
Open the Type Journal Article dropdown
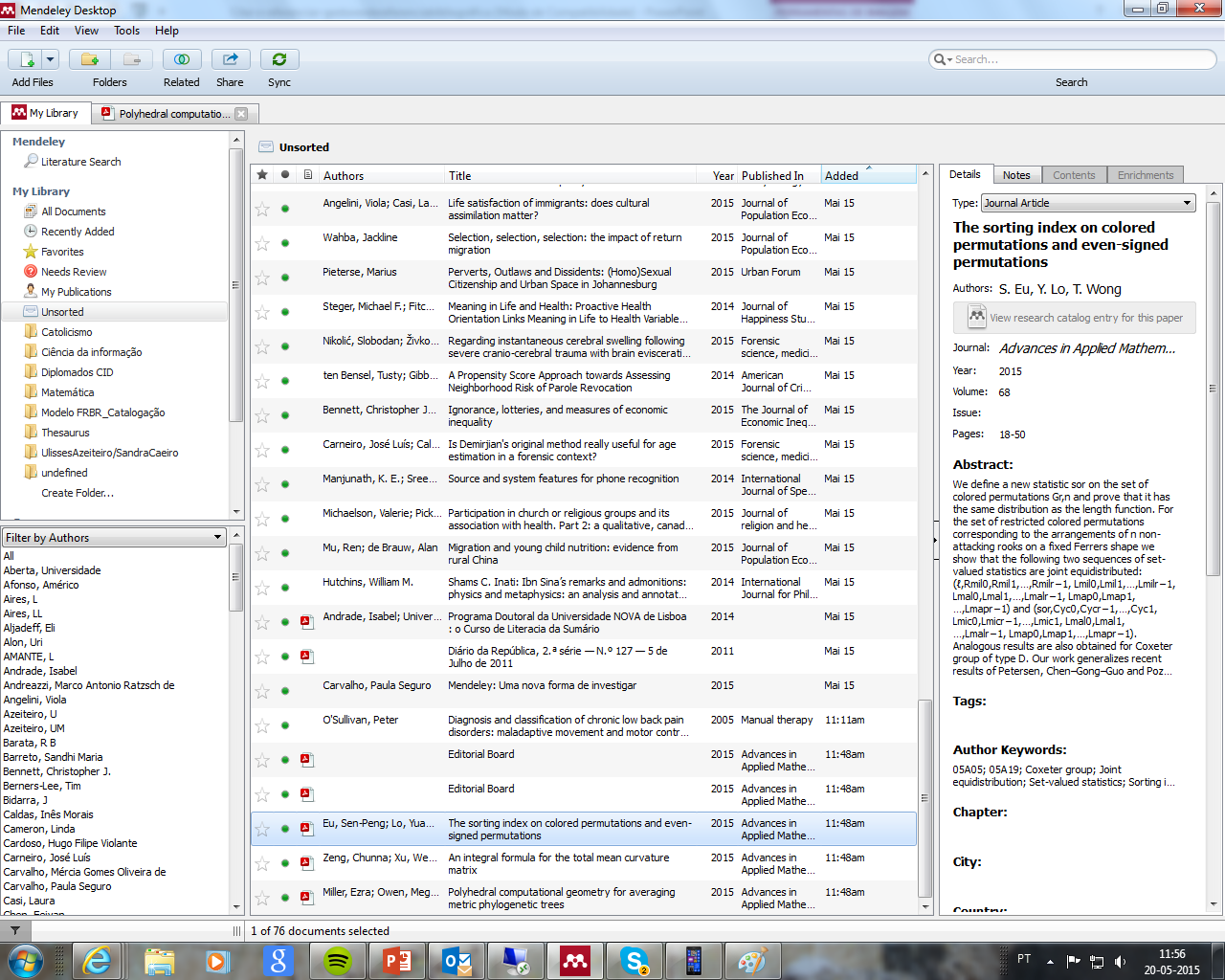(x=1089, y=203)
